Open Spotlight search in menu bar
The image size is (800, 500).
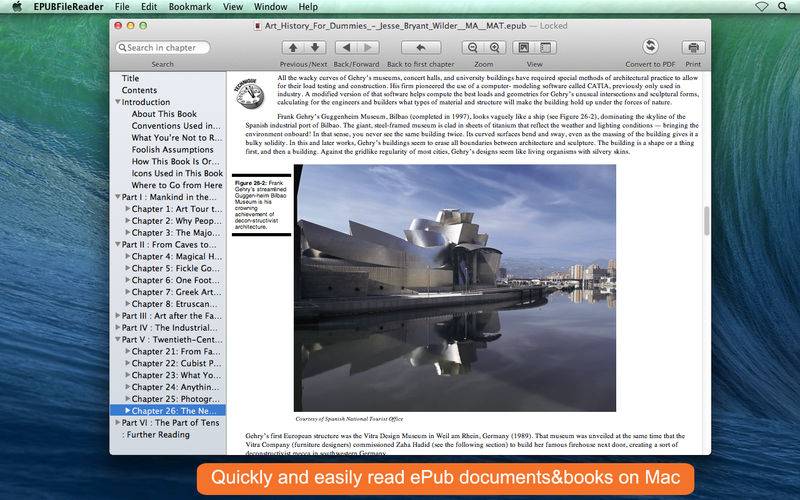coord(782,7)
